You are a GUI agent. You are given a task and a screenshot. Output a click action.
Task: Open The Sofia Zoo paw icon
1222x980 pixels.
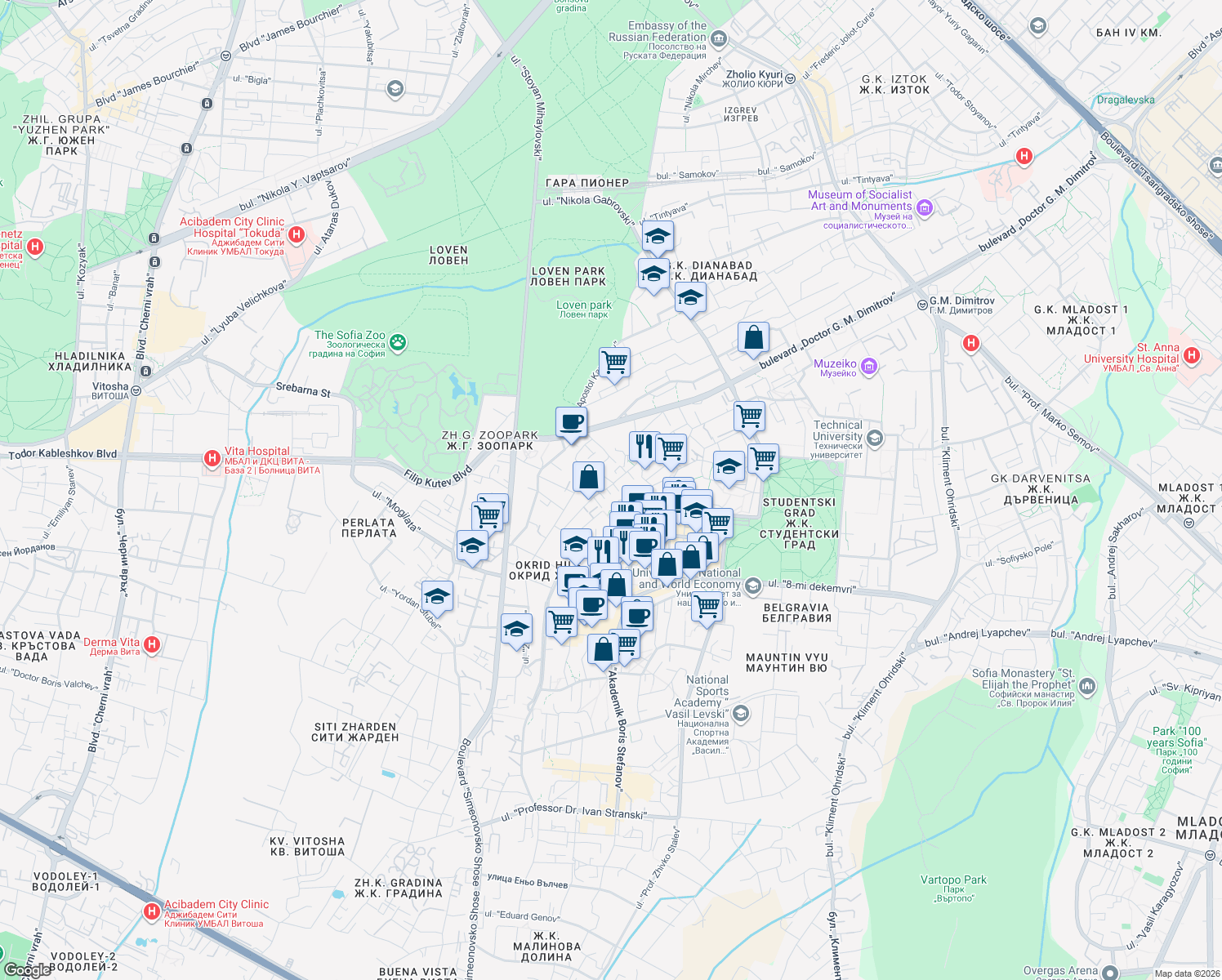398,343
